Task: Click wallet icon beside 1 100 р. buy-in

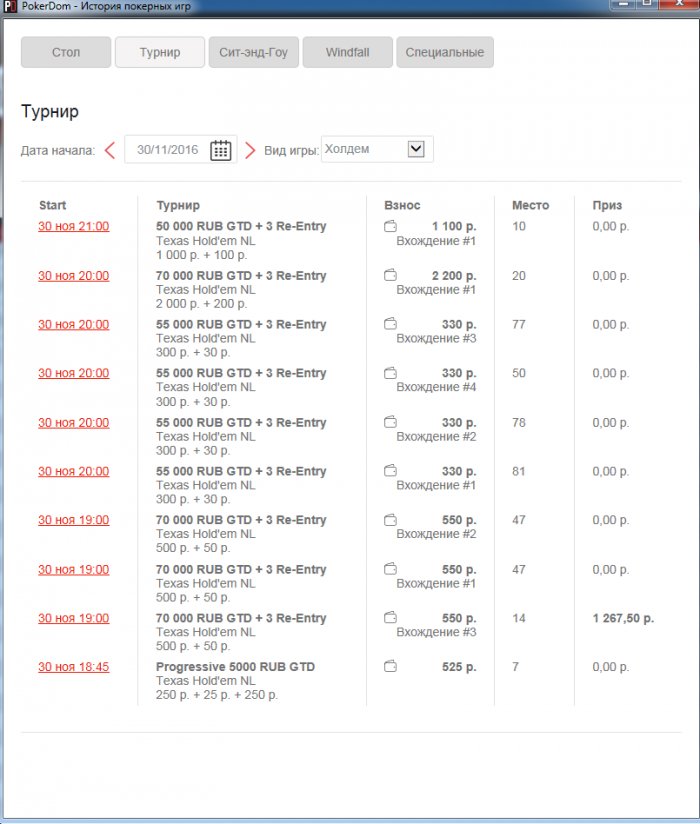Action: pos(391,227)
